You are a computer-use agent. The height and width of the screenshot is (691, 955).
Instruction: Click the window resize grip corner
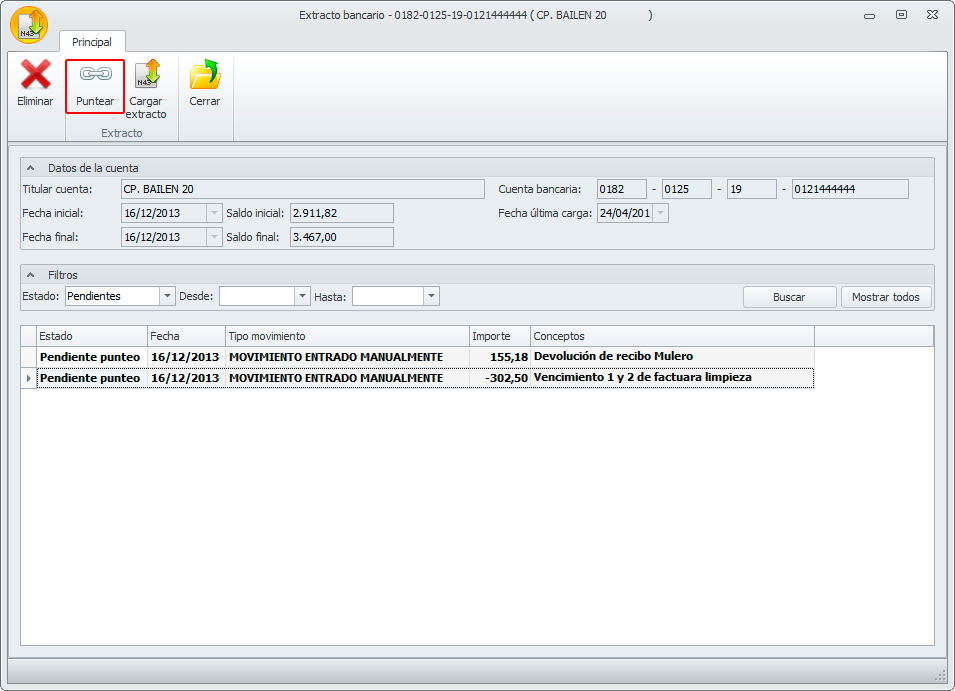pos(940,675)
